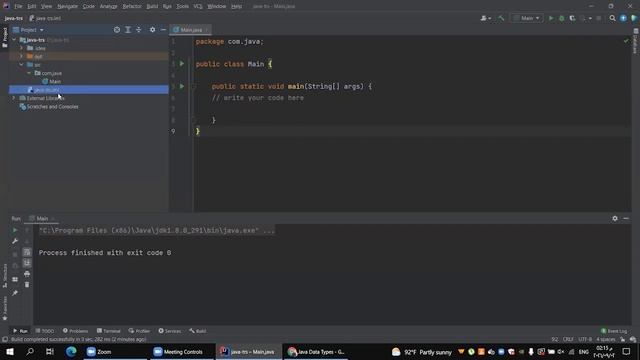Open the Refactor menu

[132, 6]
